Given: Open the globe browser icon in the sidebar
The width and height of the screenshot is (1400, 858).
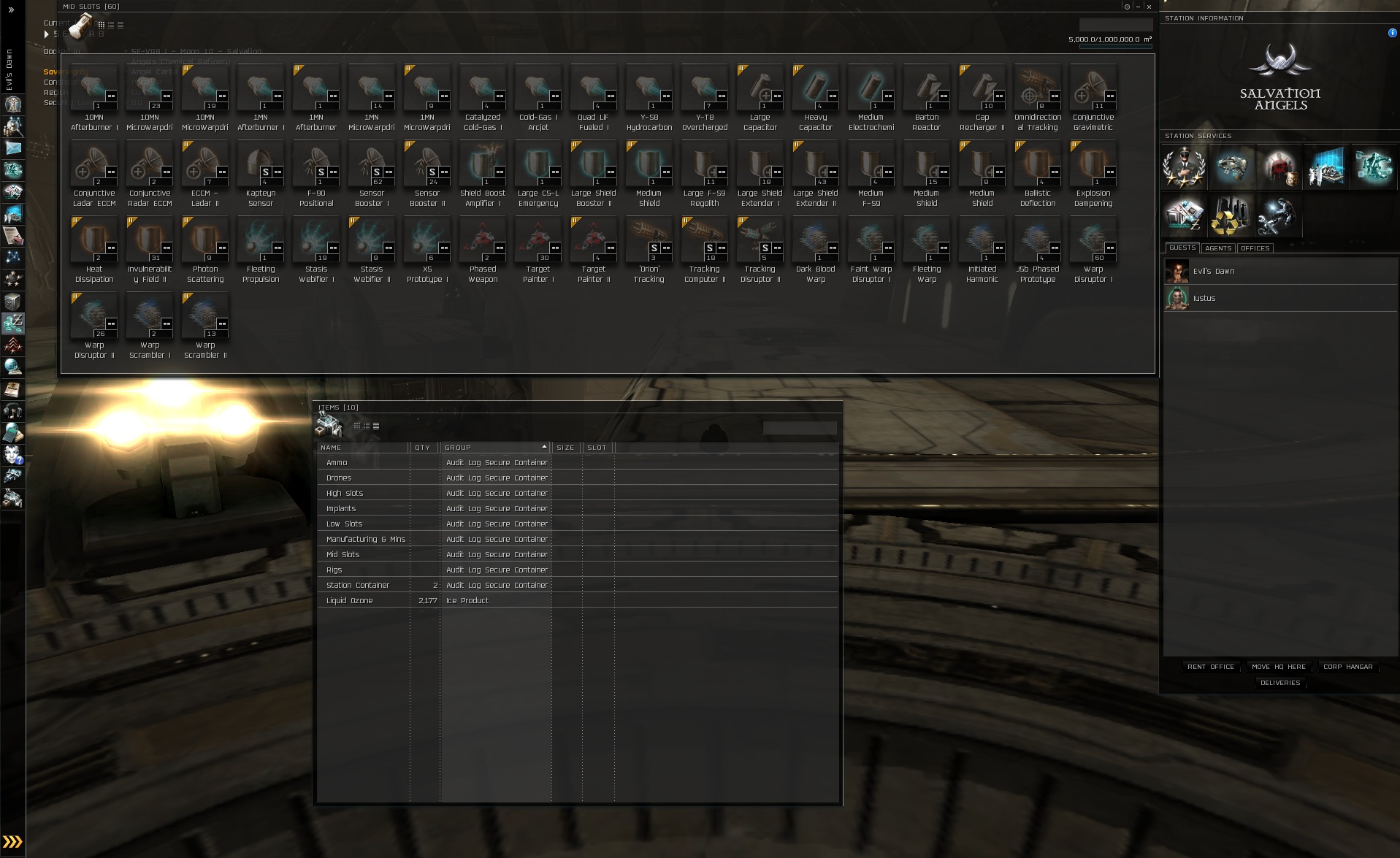Looking at the screenshot, I should (13, 367).
